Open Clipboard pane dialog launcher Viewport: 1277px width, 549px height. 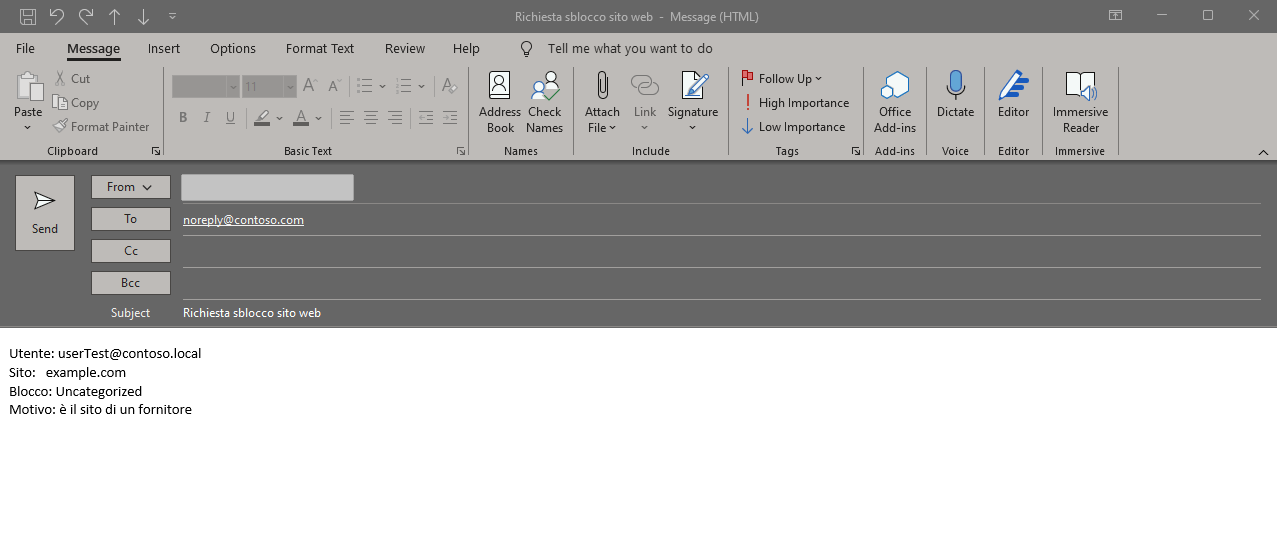coord(155,151)
